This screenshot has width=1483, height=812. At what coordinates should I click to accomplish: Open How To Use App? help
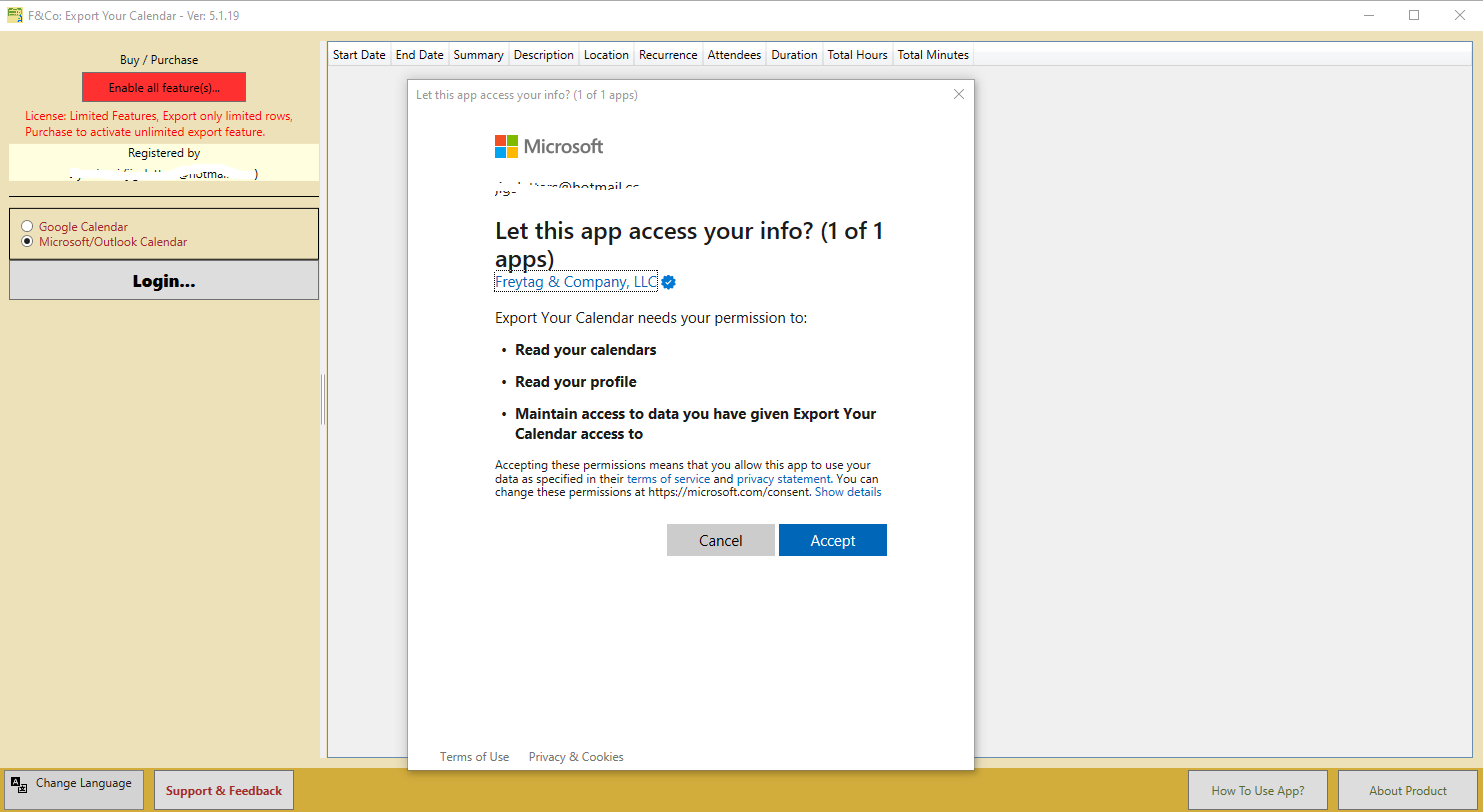[1258, 790]
